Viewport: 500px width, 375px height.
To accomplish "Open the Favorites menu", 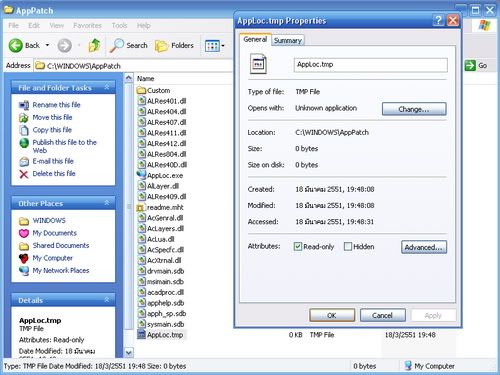I will 87,26.
